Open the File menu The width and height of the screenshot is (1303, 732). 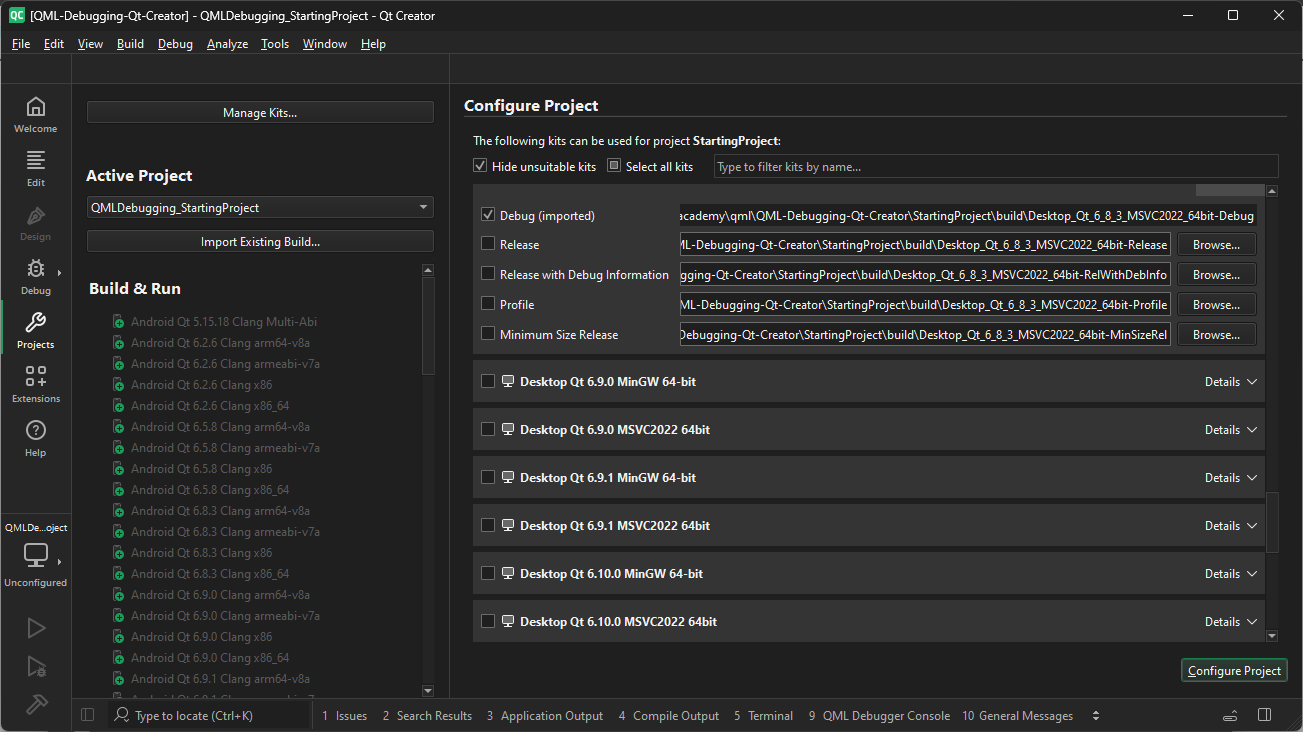[x=21, y=43]
